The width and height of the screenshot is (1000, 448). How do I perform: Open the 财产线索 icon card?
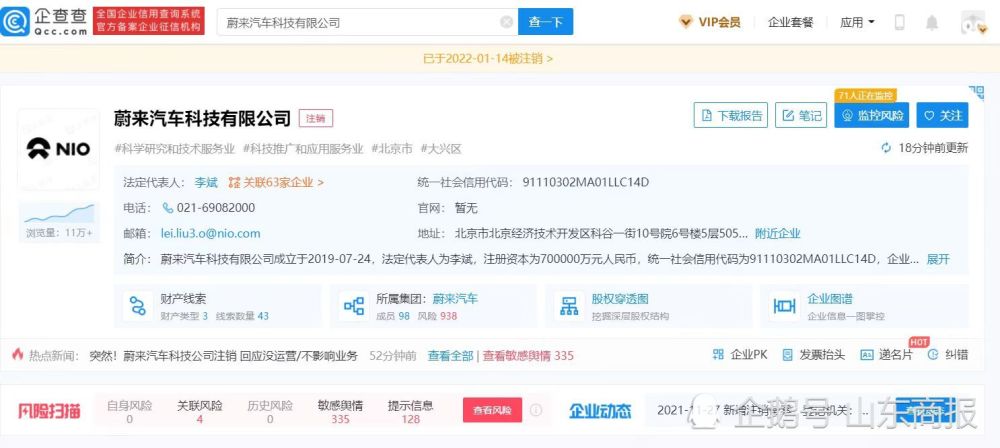138,306
